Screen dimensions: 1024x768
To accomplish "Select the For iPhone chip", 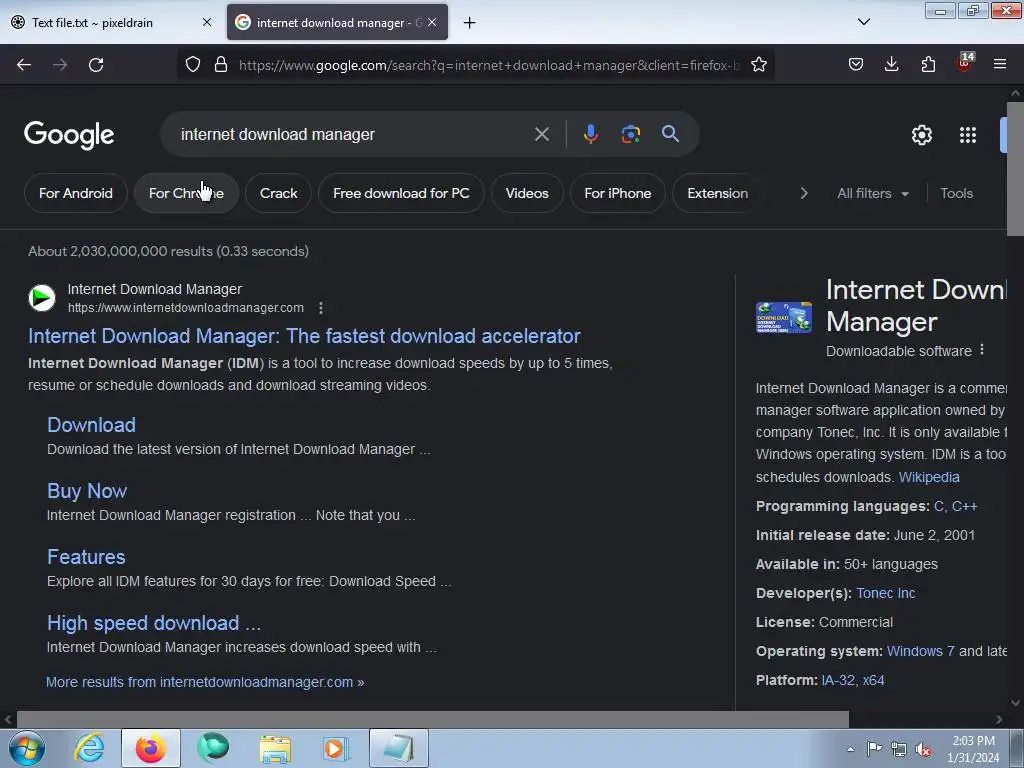I will point(618,193).
